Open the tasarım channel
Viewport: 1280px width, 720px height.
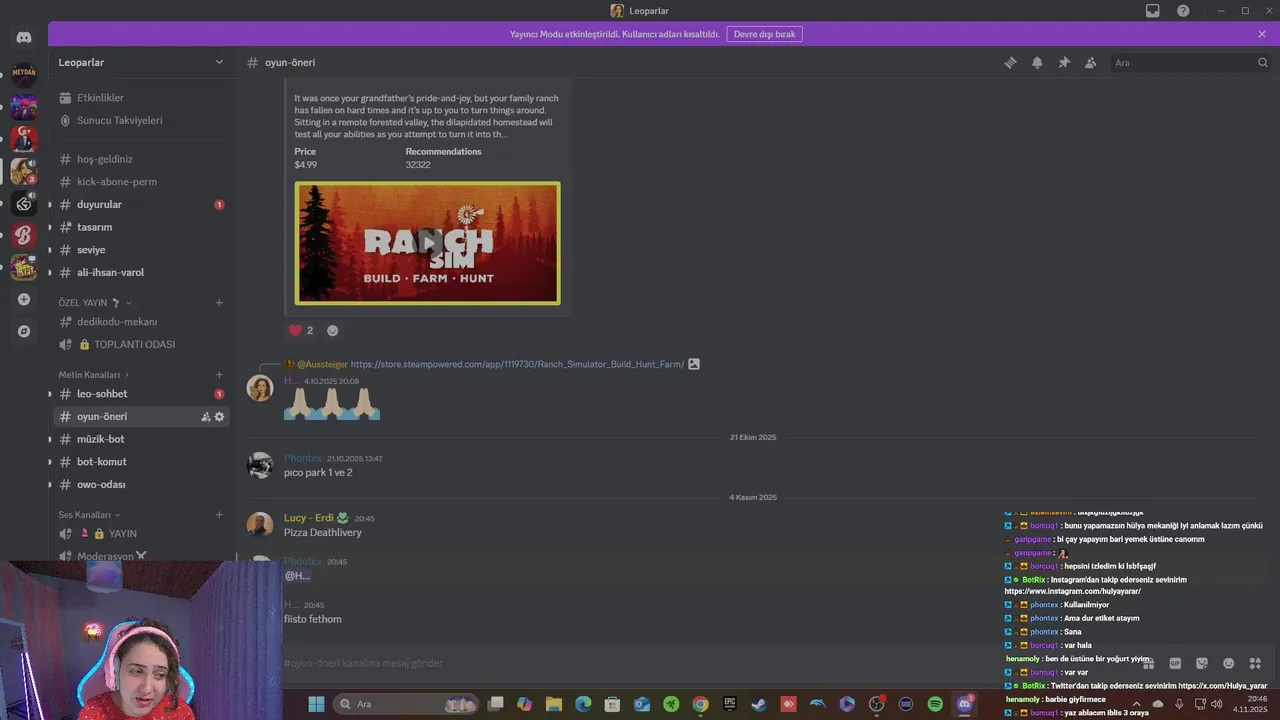tap(141, 227)
